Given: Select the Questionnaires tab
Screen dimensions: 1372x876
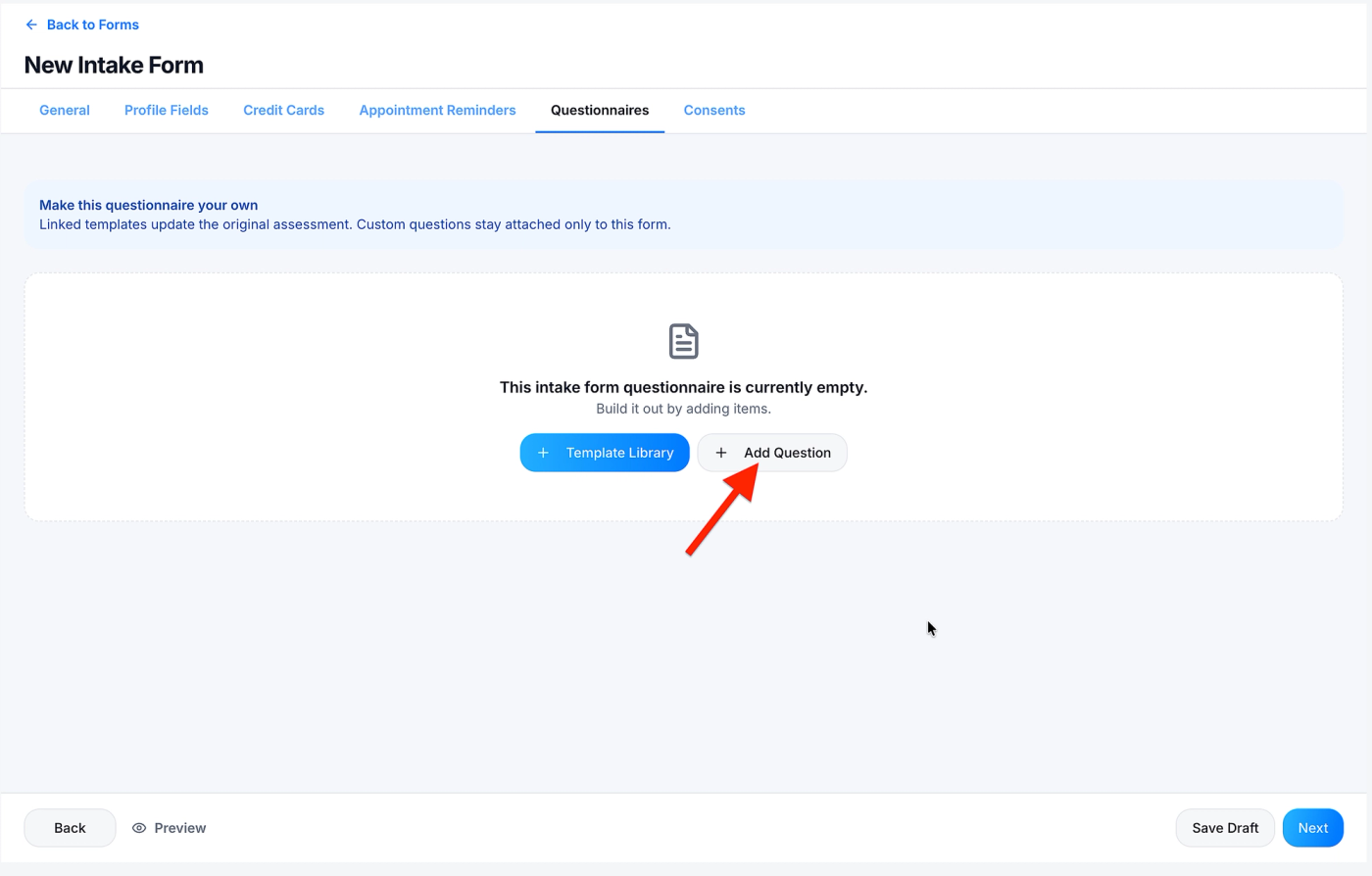Looking at the screenshot, I should [x=600, y=110].
